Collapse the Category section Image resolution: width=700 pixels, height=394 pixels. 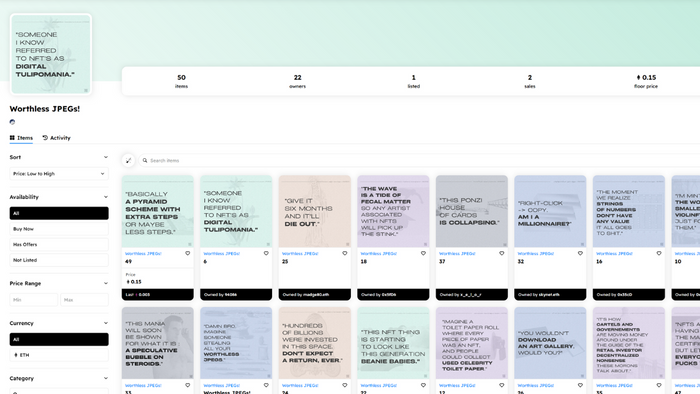click(x=106, y=378)
